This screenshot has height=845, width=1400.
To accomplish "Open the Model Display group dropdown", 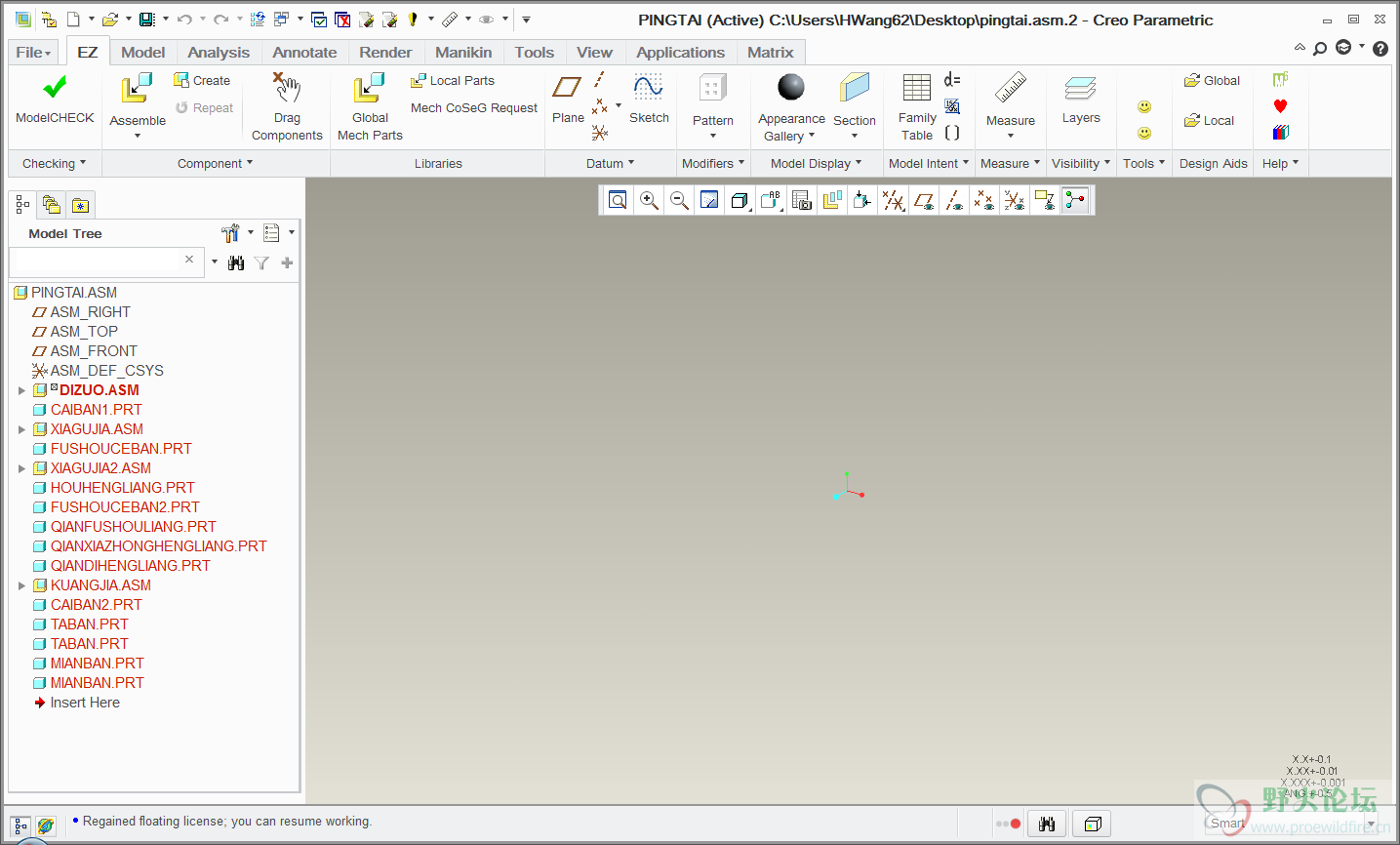I will (x=816, y=163).
